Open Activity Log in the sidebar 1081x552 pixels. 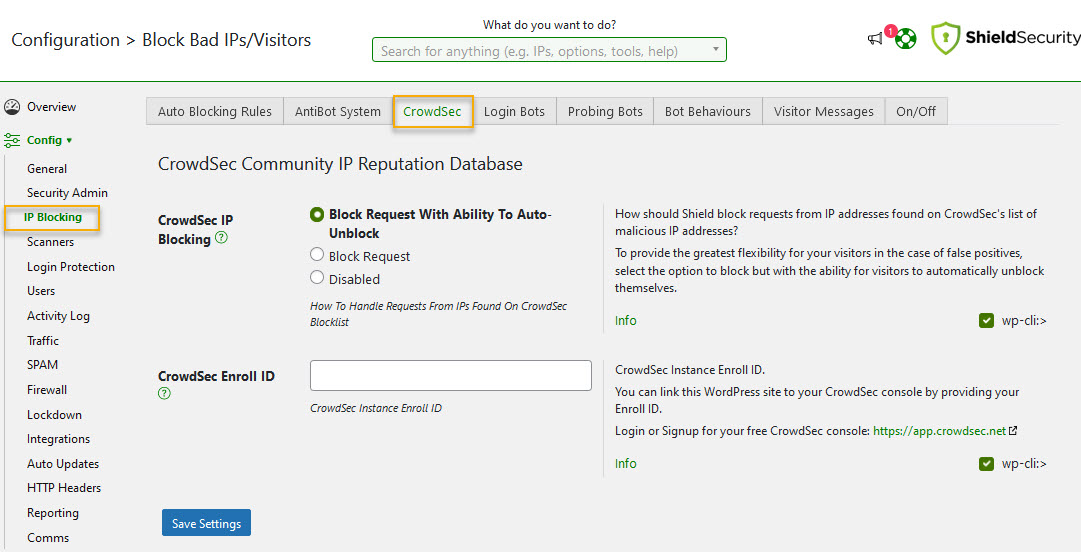coord(58,316)
